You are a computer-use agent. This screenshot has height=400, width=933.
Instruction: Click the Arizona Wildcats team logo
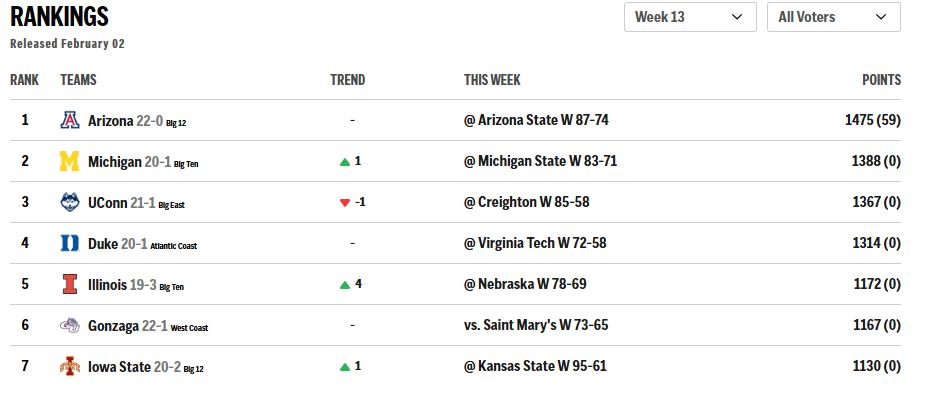(69, 120)
